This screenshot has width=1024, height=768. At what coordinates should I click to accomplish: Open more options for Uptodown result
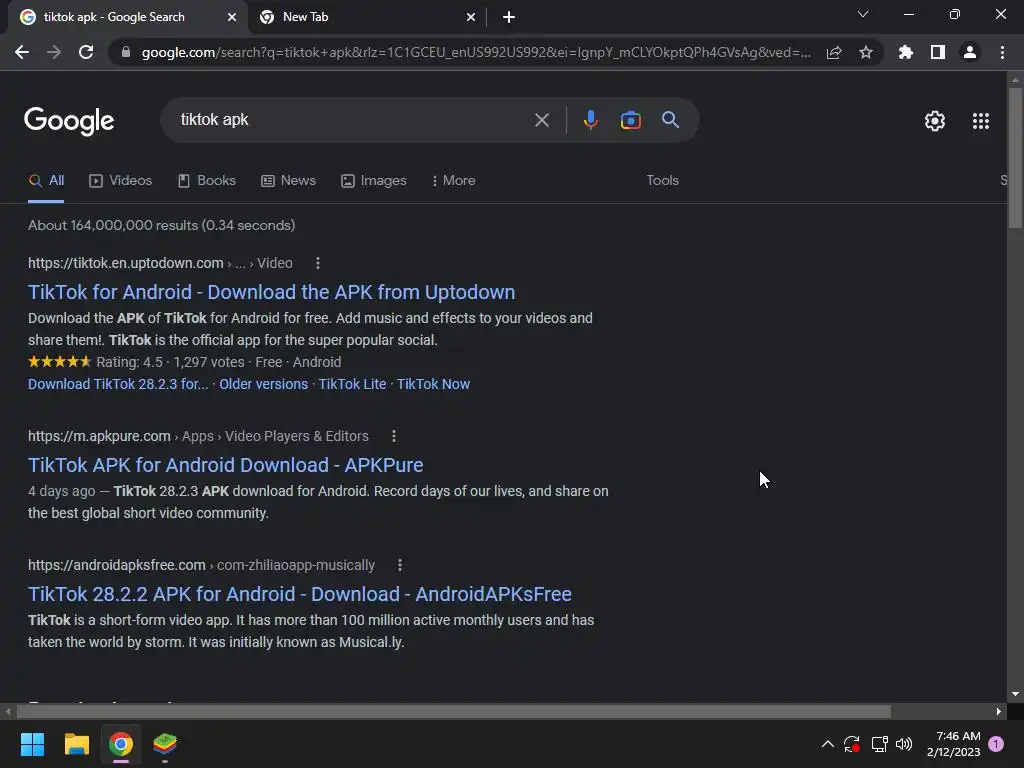318,263
